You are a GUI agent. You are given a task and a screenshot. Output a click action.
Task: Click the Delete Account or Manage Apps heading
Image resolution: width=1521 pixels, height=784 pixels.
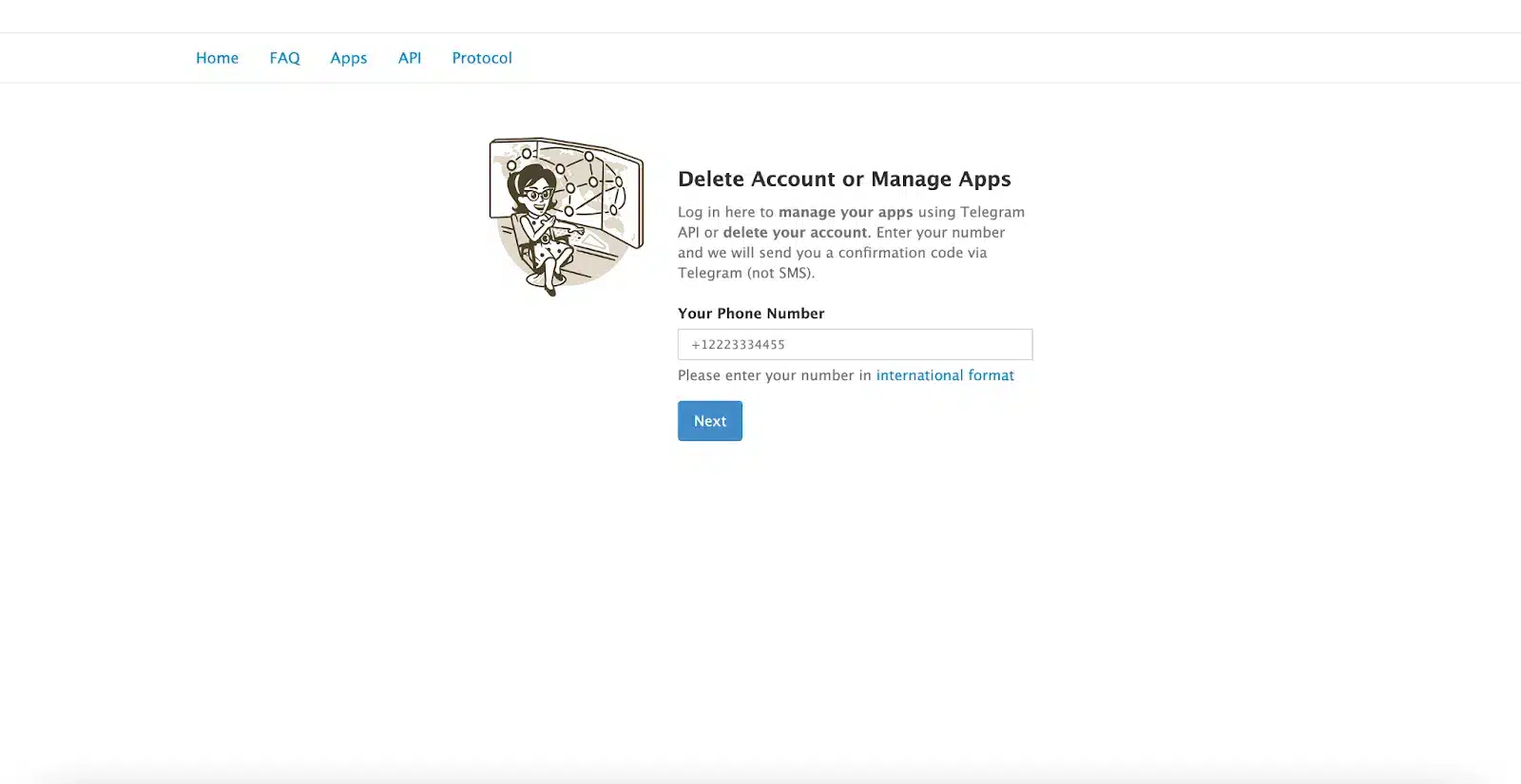[x=844, y=179]
